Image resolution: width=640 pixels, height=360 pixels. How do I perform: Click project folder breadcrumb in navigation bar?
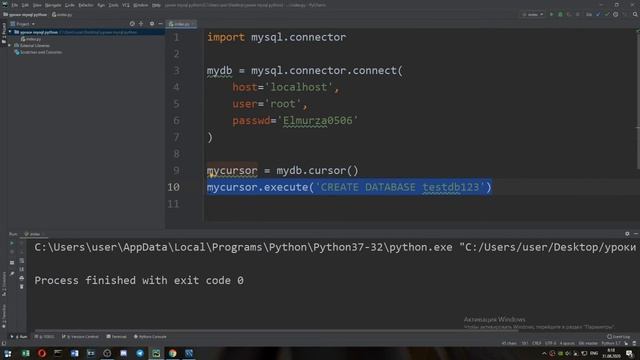(25, 15)
